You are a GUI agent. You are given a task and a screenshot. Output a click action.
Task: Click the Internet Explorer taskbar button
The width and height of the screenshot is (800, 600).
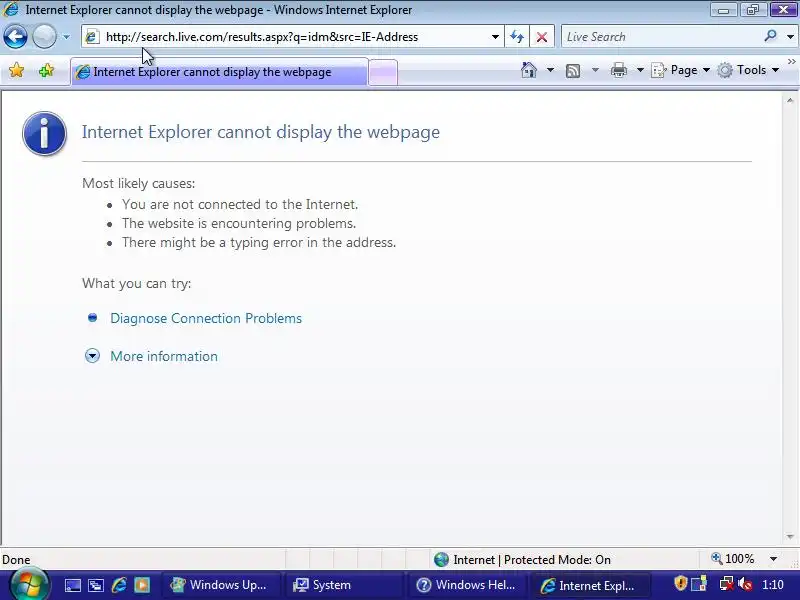point(591,585)
